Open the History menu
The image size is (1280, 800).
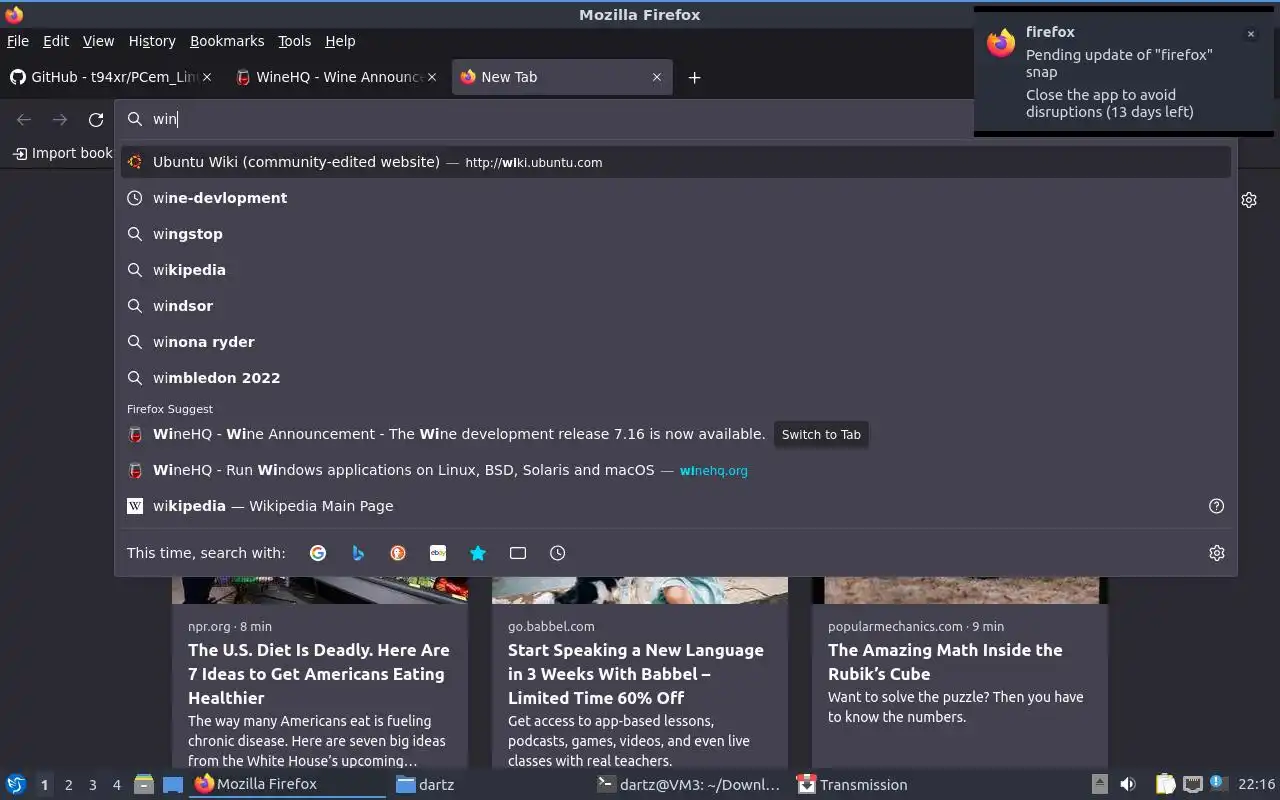pyautogui.click(x=152, y=41)
